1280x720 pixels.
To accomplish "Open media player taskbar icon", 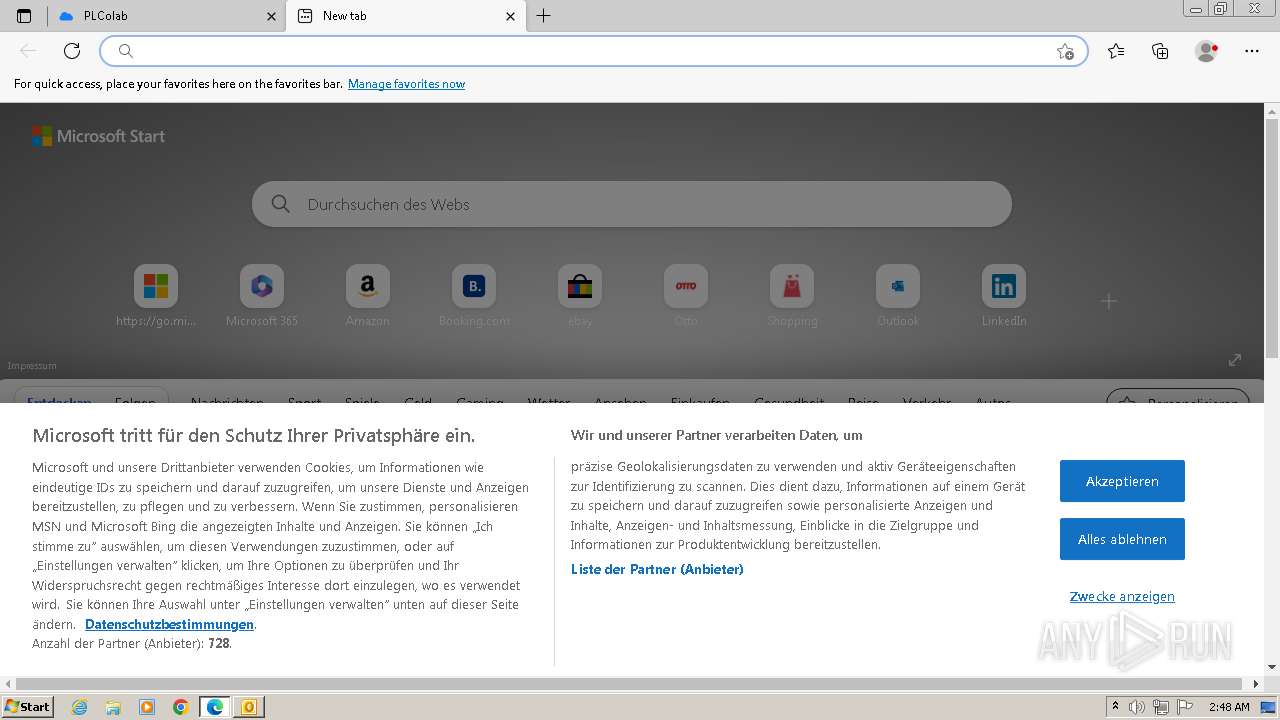I will 147,707.
